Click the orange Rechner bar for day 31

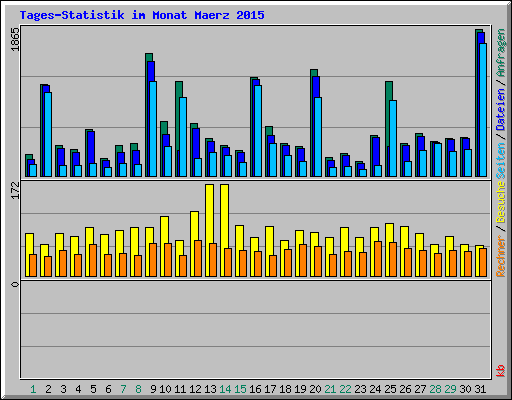point(483,262)
